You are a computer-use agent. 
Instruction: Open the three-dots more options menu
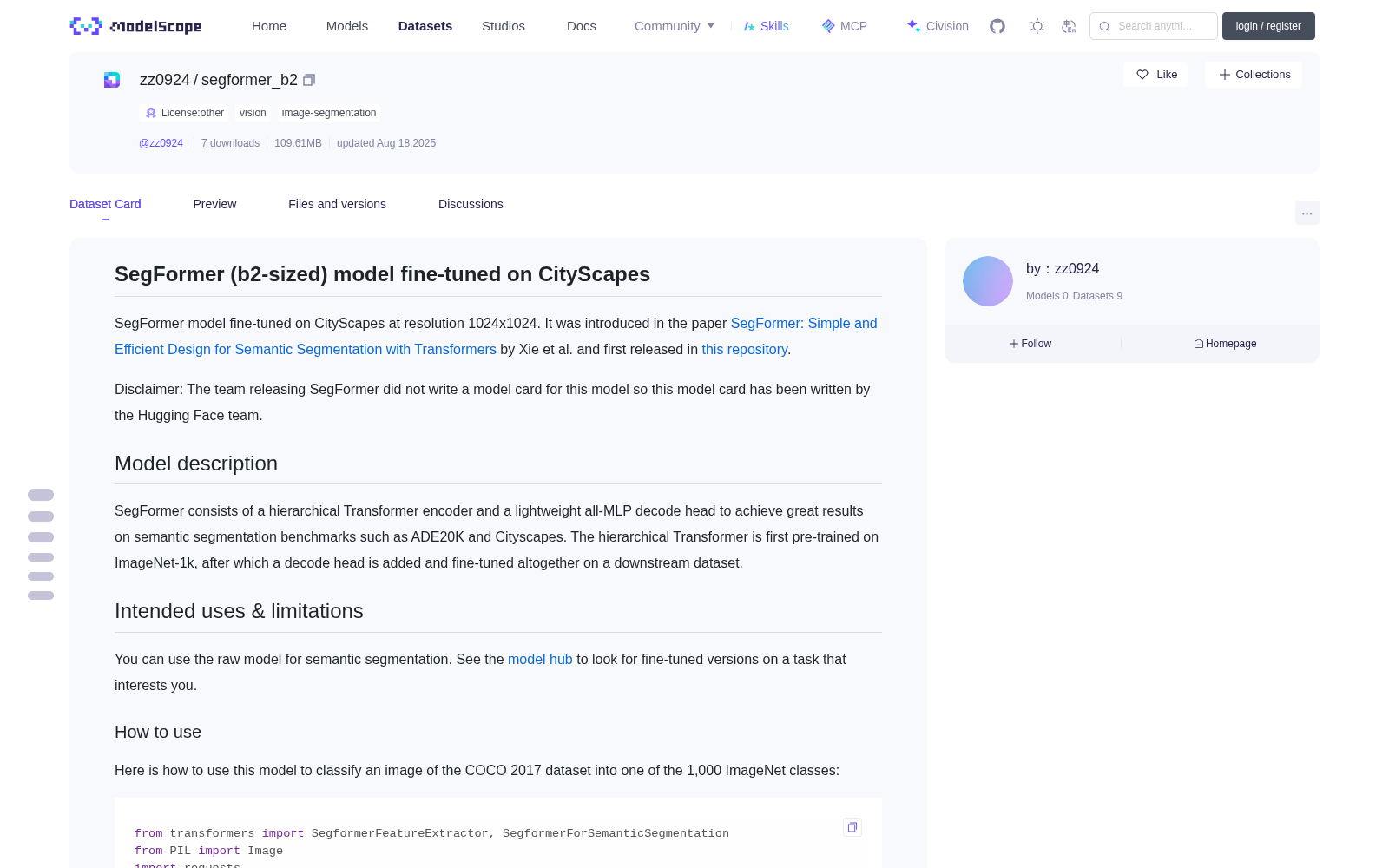(1307, 213)
